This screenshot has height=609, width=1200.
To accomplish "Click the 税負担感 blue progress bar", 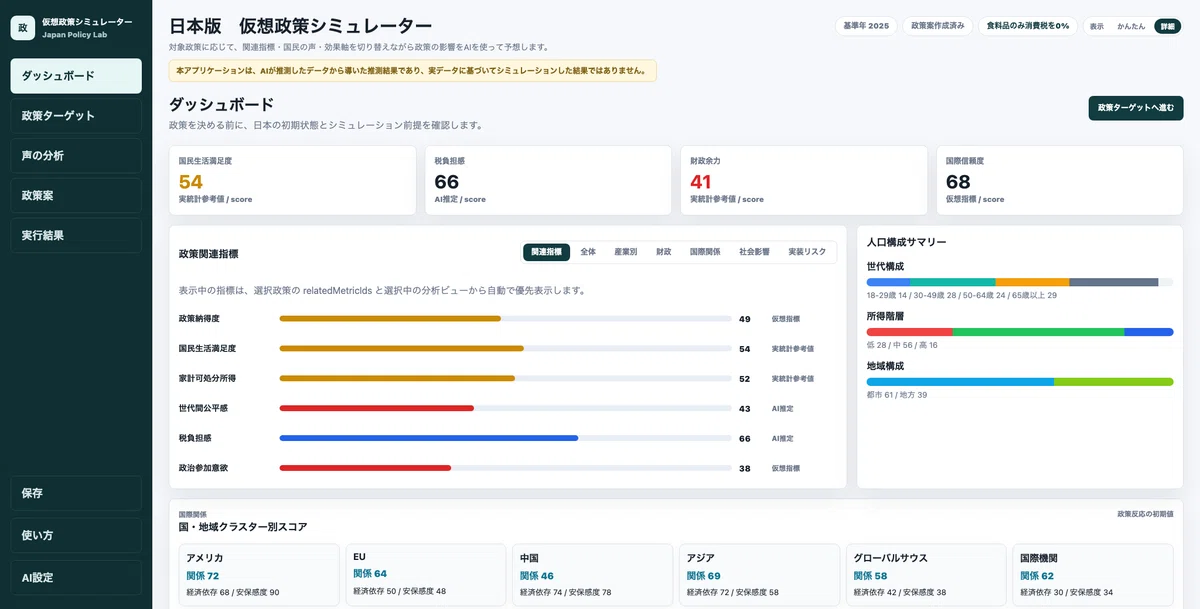I will pyautogui.click(x=504, y=438).
